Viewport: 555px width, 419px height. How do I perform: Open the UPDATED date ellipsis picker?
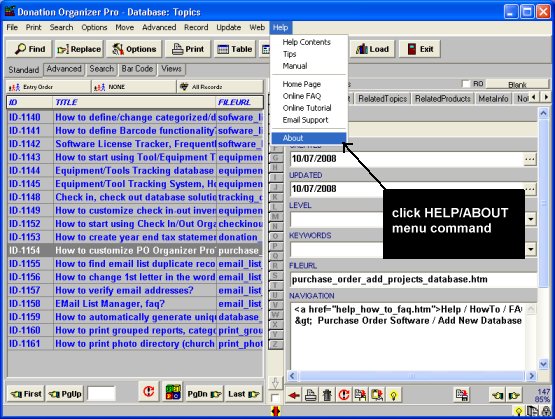pyautogui.click(x=530, y=189)
